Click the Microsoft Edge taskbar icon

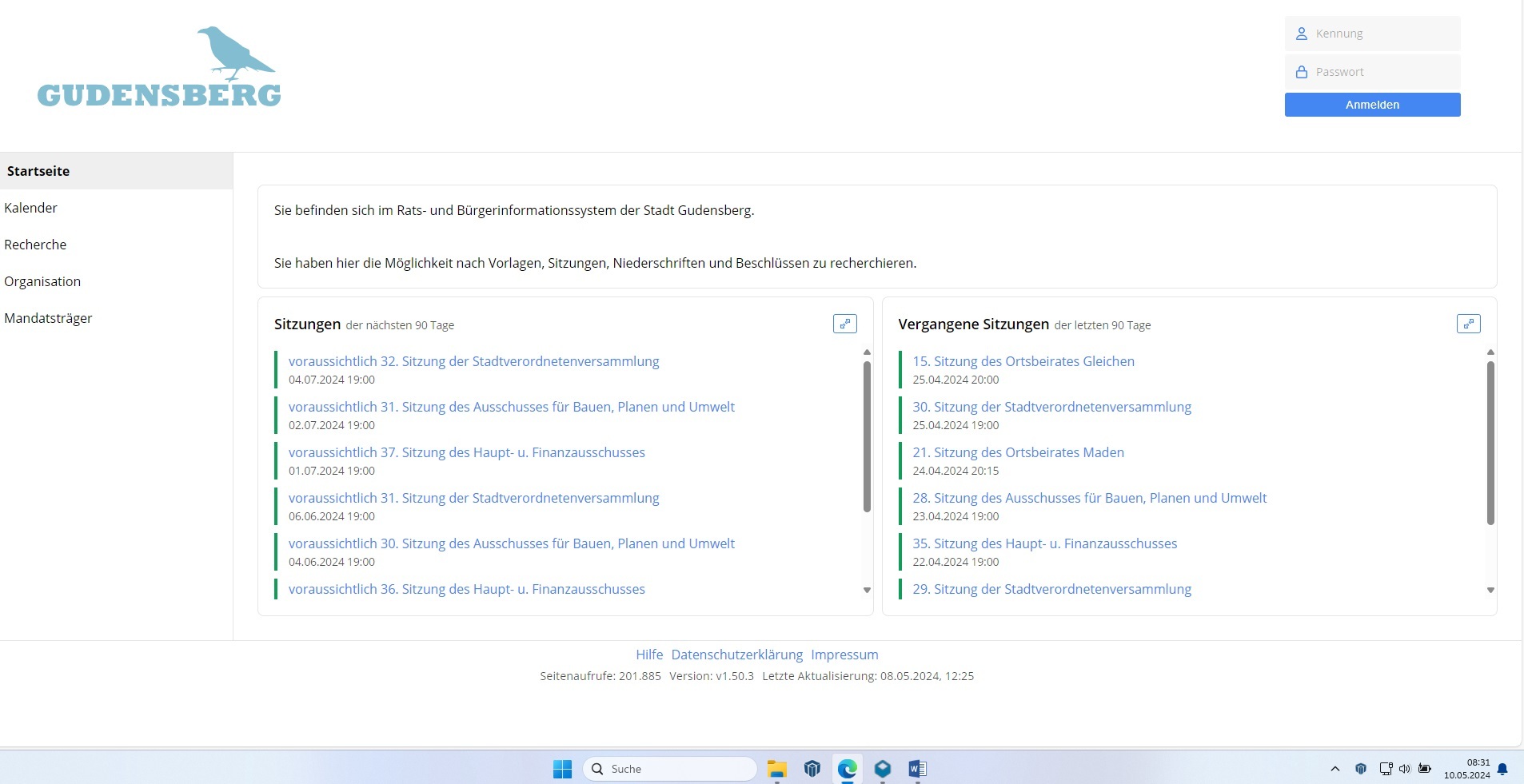pyautogui.click(x=847, y=769)
